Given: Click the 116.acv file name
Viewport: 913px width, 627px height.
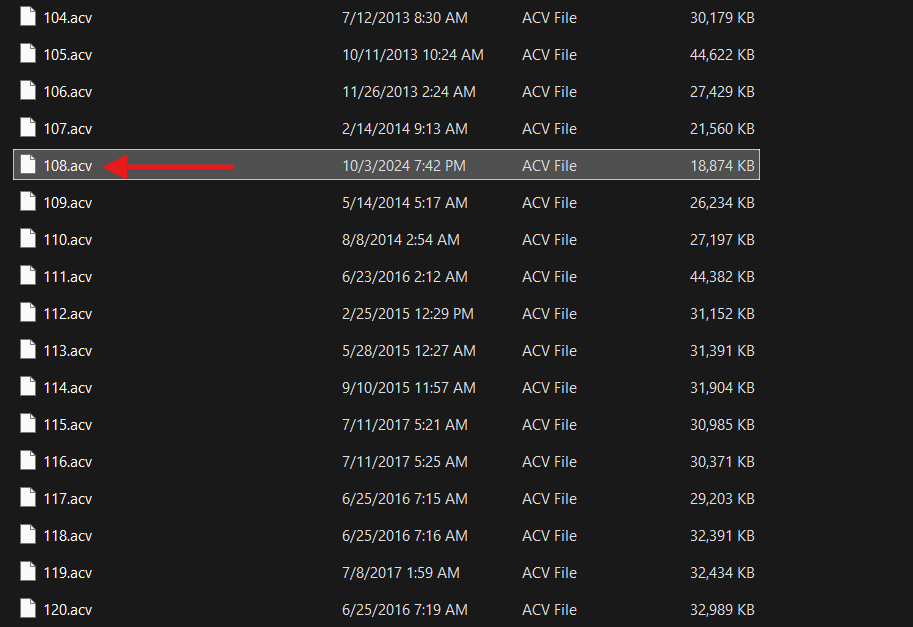Looking at the screenshot, I should click(x=67, y=462).
